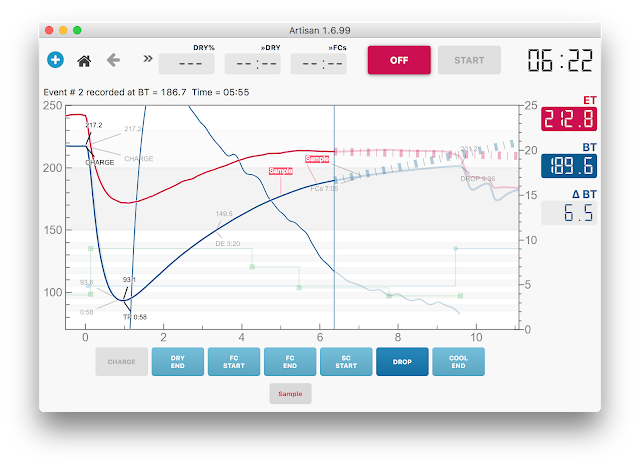Expand toolbar with double chevron icon
The image size is (640, 468).
coord(148,58)
